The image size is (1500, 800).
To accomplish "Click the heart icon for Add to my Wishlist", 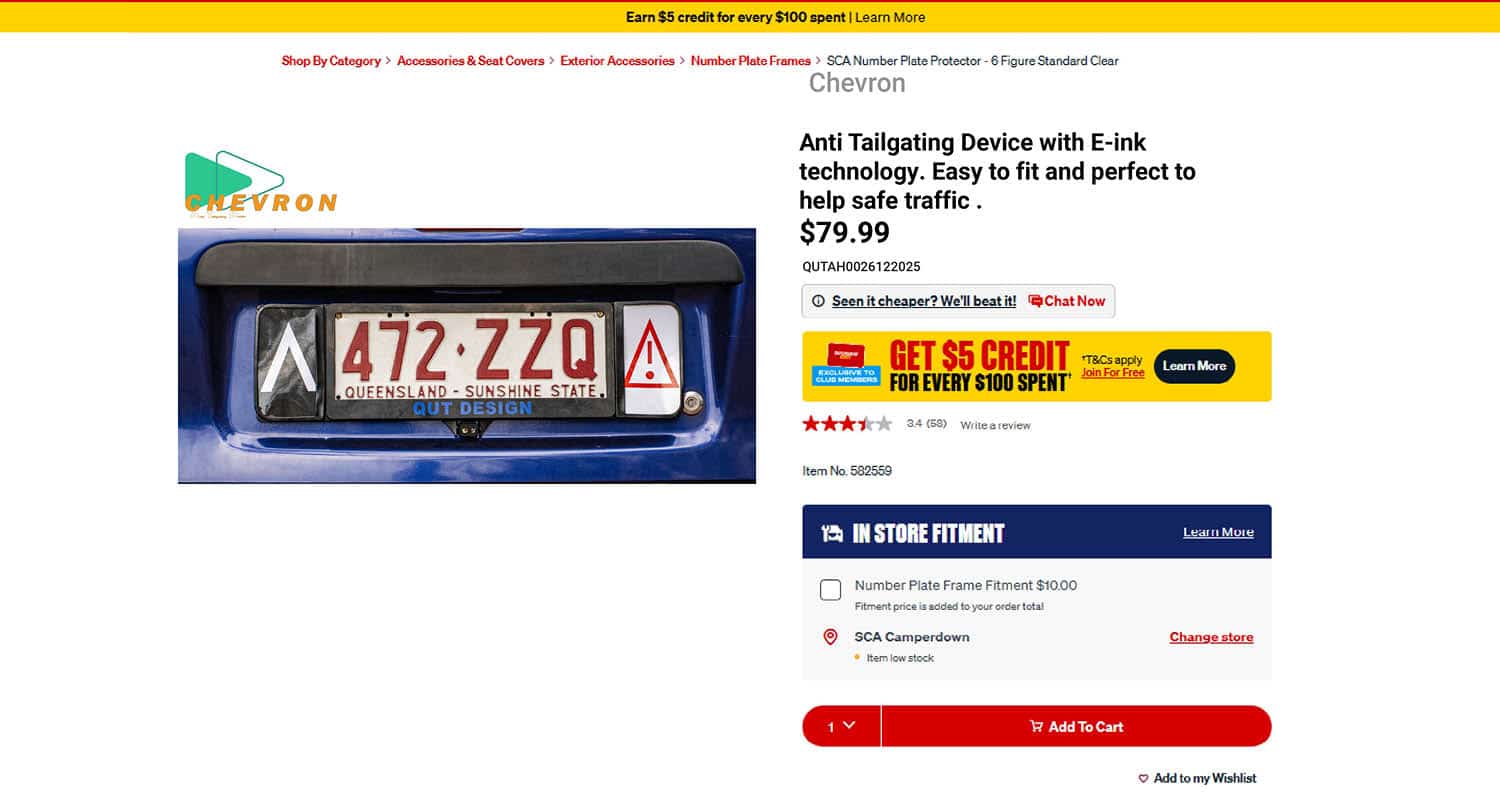I will 1143,778.
